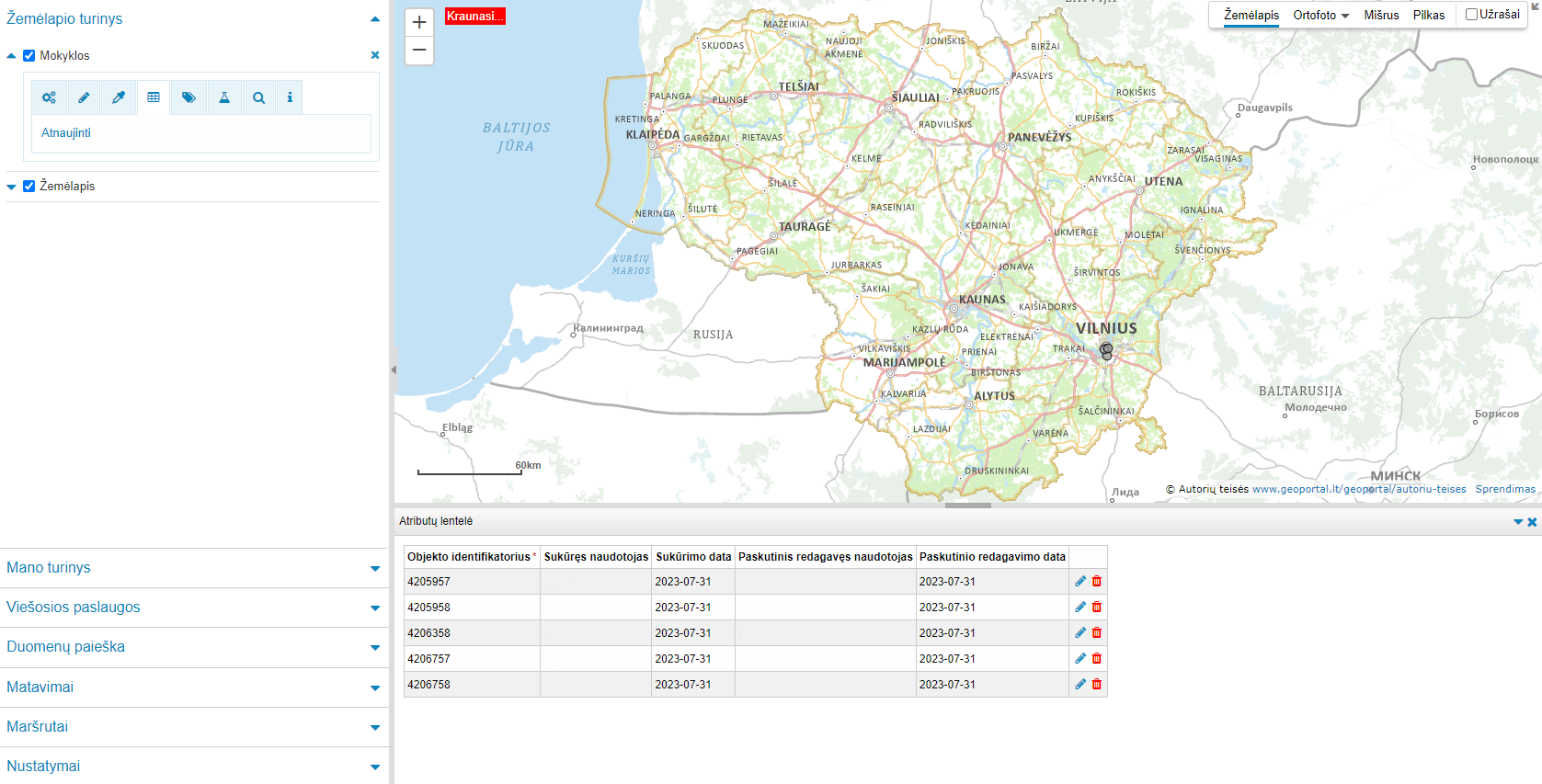Open the Ortofoto dropdown
Screen dimensions: 1542x784
(x=1320, y=16)
